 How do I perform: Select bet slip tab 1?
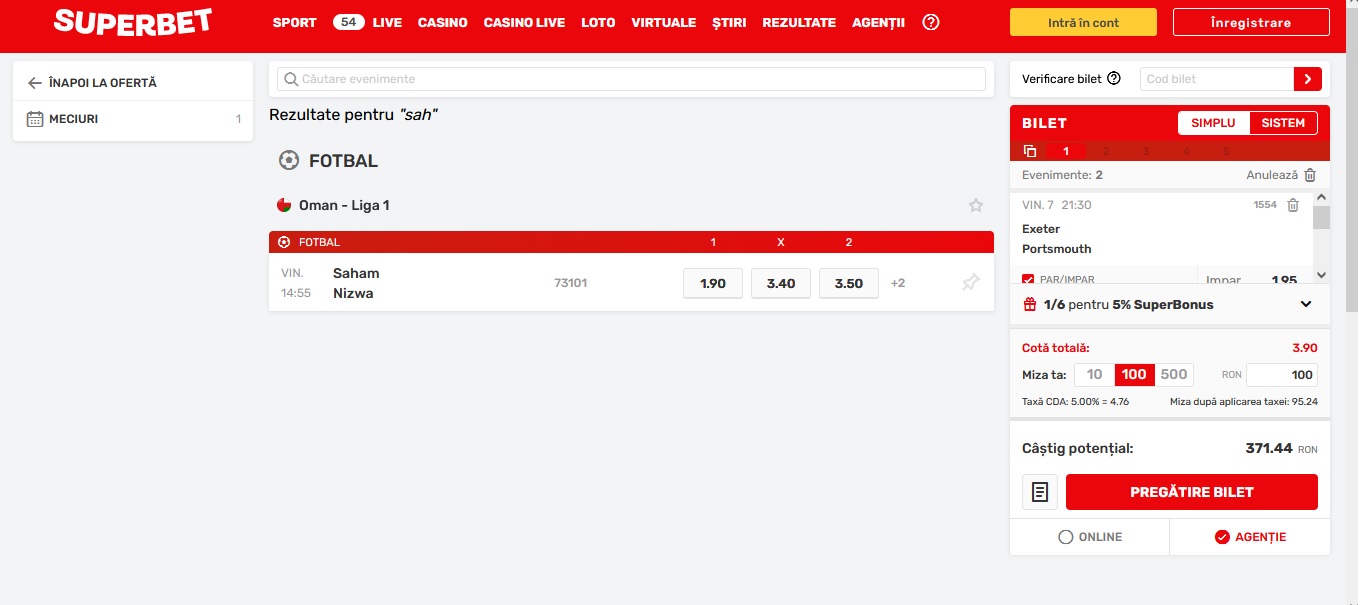coord(1066,151)
